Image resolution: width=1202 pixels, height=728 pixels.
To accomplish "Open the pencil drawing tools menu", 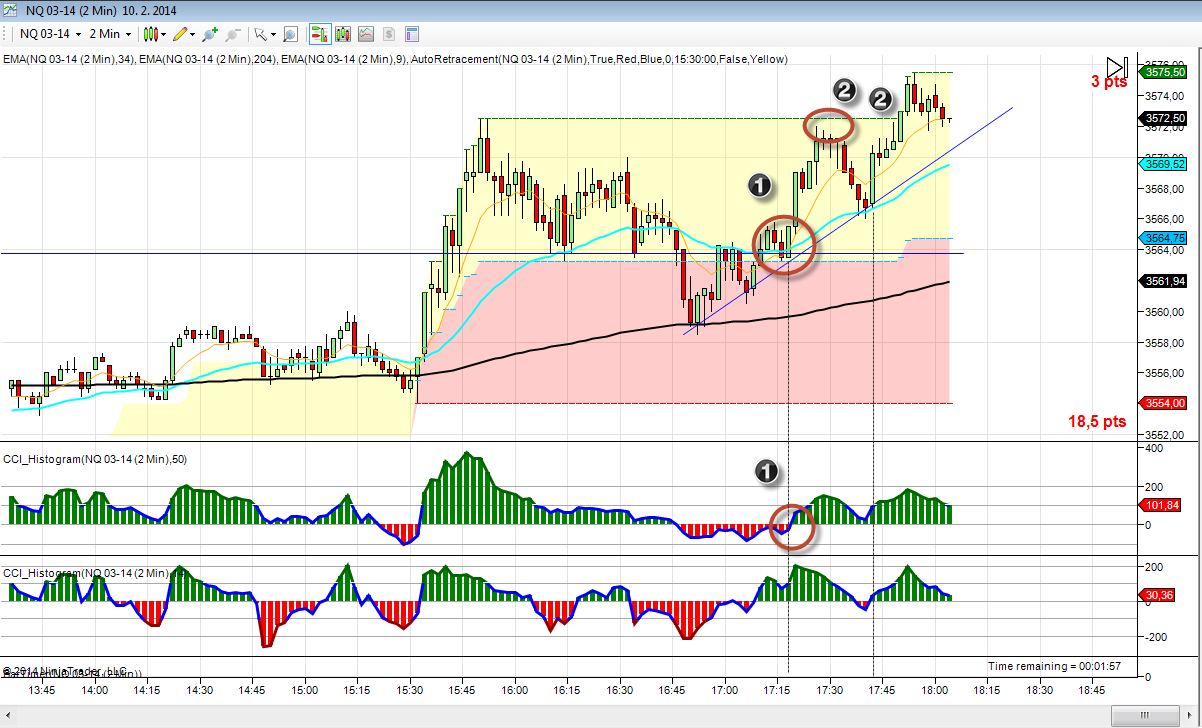I will tap(184, 34).
